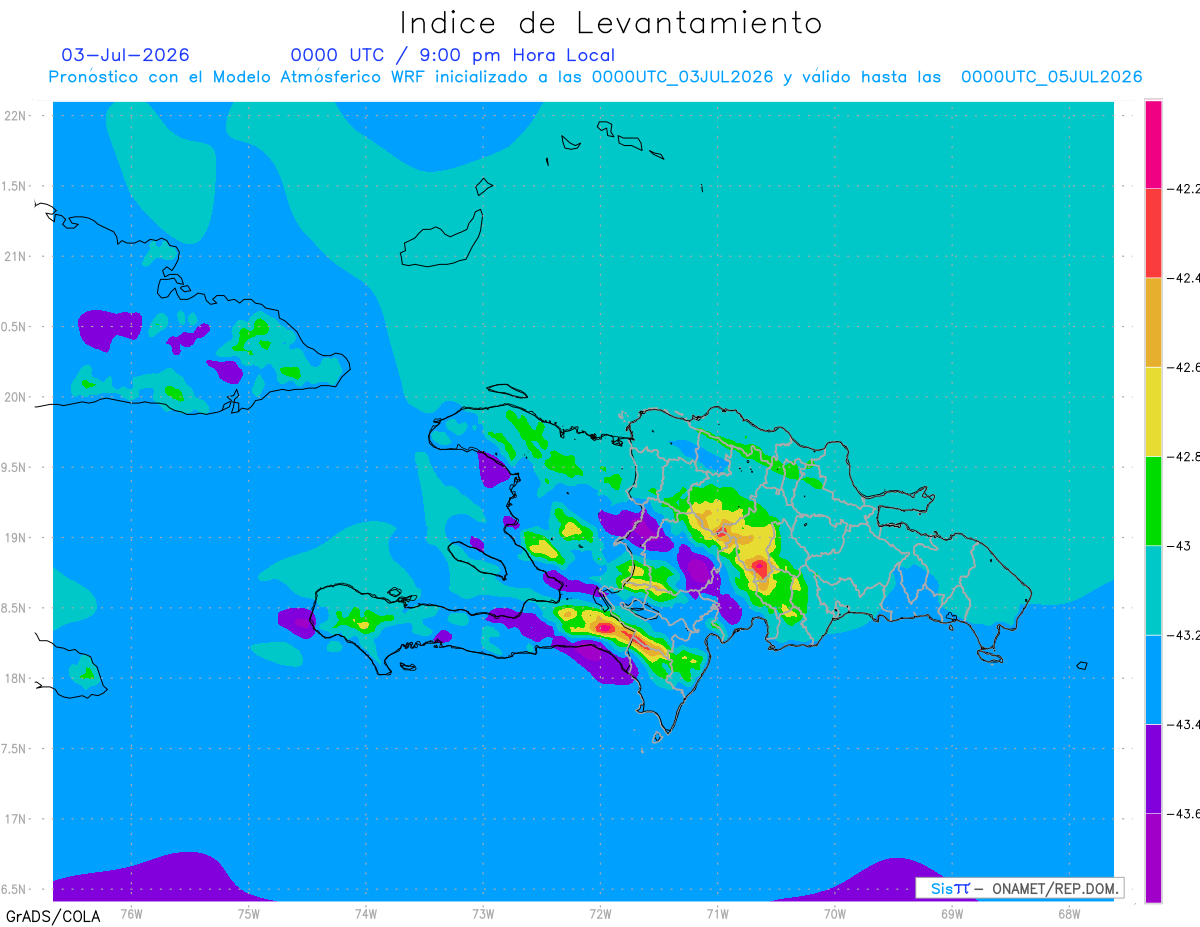Pick the pink top legend color segment
The width and height of the screenshot is (1200, 927).
[x=1153, y=144]
